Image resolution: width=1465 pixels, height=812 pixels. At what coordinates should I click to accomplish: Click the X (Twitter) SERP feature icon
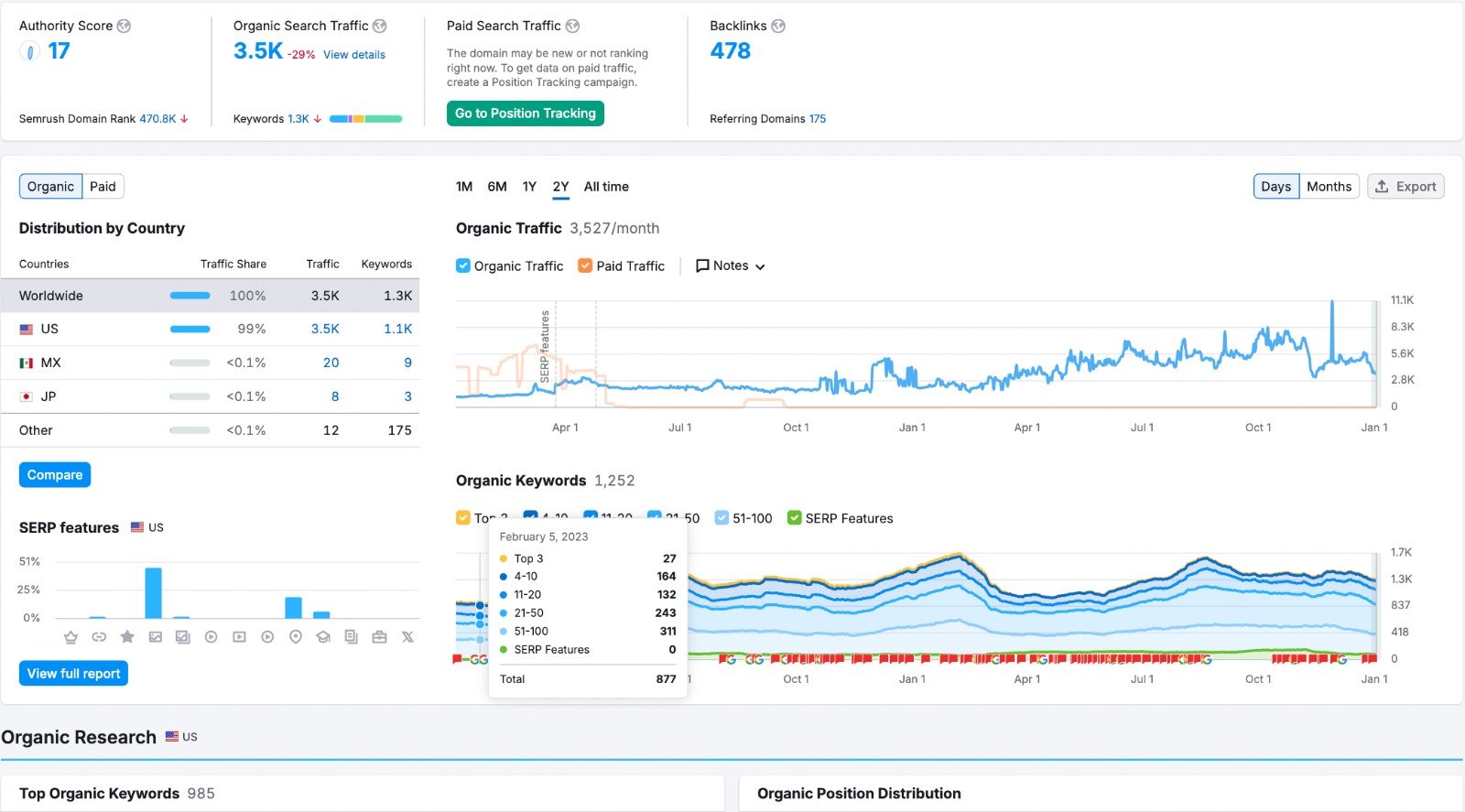tap(407, 637)
